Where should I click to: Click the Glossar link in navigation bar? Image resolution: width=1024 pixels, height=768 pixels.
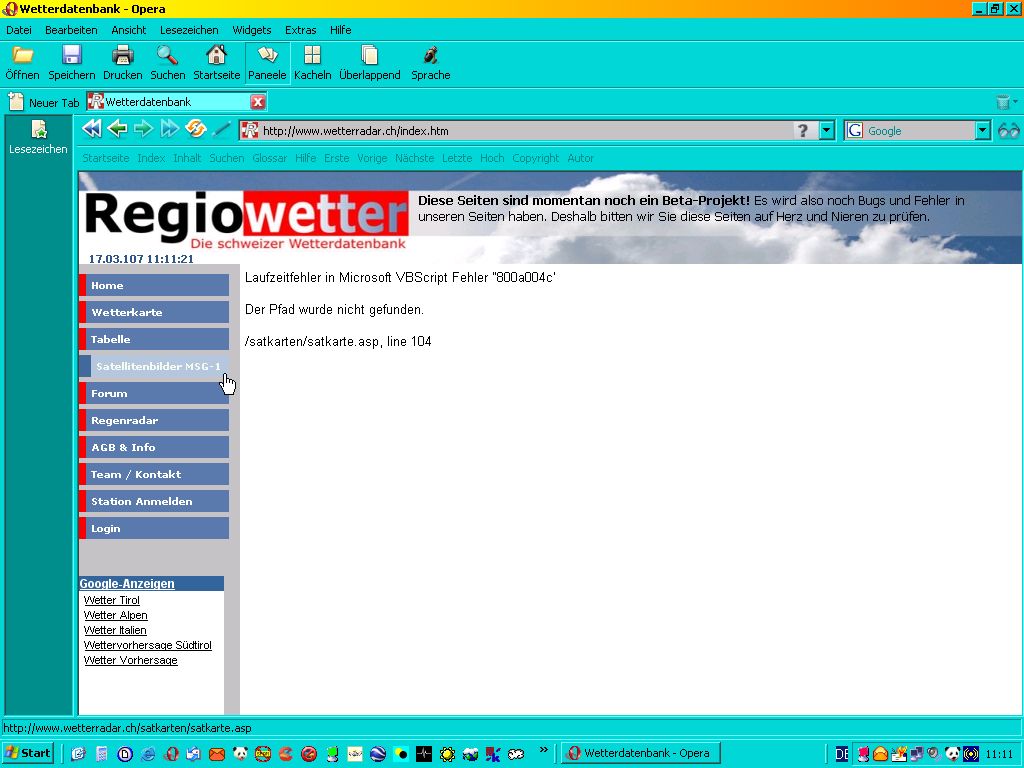point(270,158)
